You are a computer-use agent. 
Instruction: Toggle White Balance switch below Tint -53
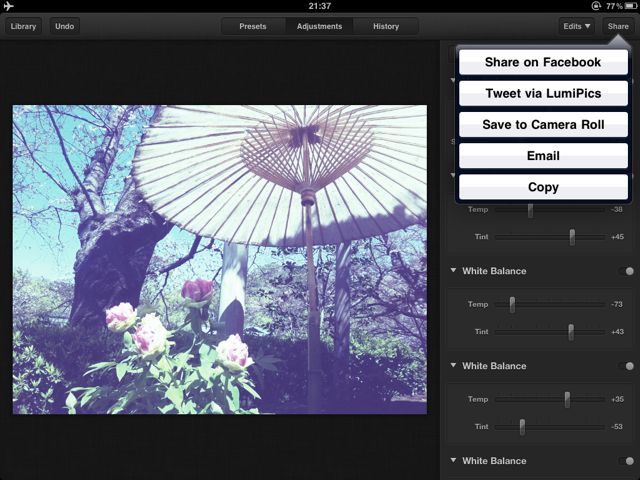pyautogui.click(x=627, y=461)
